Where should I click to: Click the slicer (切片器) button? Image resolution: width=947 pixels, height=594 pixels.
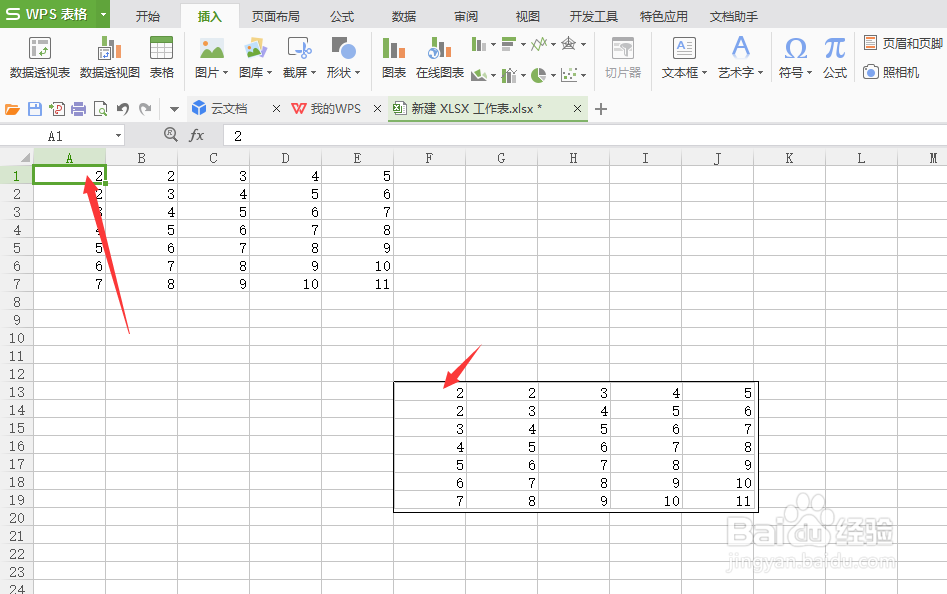pos(623,58)
